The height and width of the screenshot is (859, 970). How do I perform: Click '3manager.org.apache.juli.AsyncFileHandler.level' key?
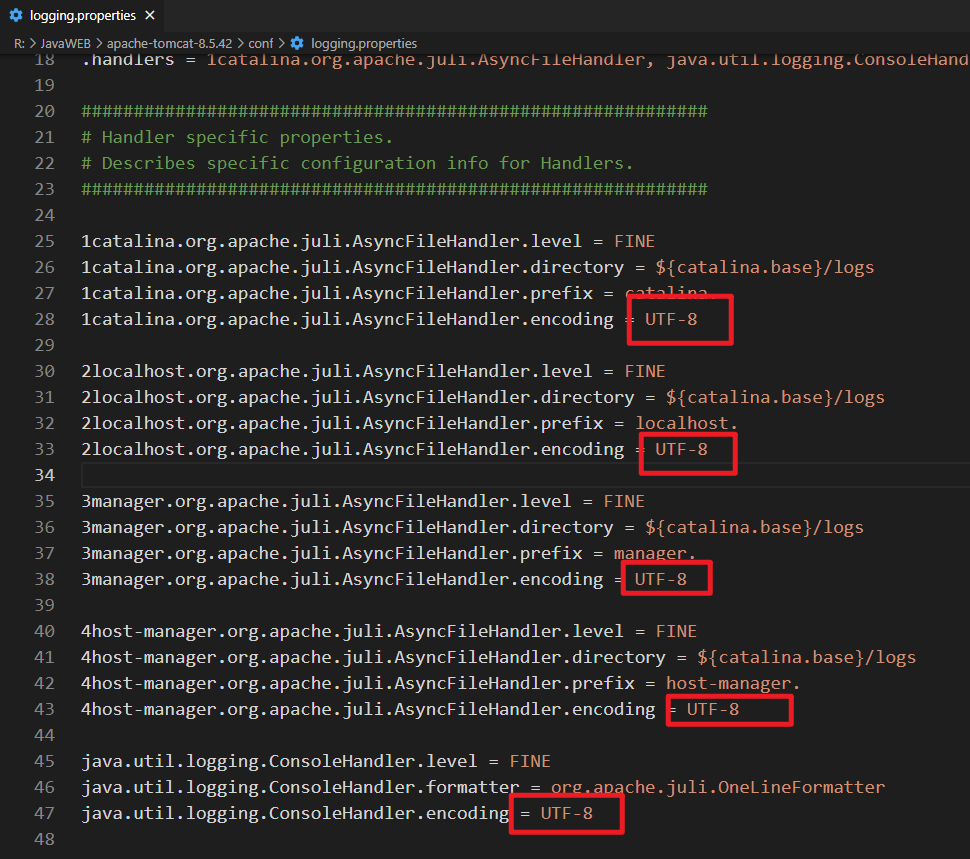pos(326,501)
